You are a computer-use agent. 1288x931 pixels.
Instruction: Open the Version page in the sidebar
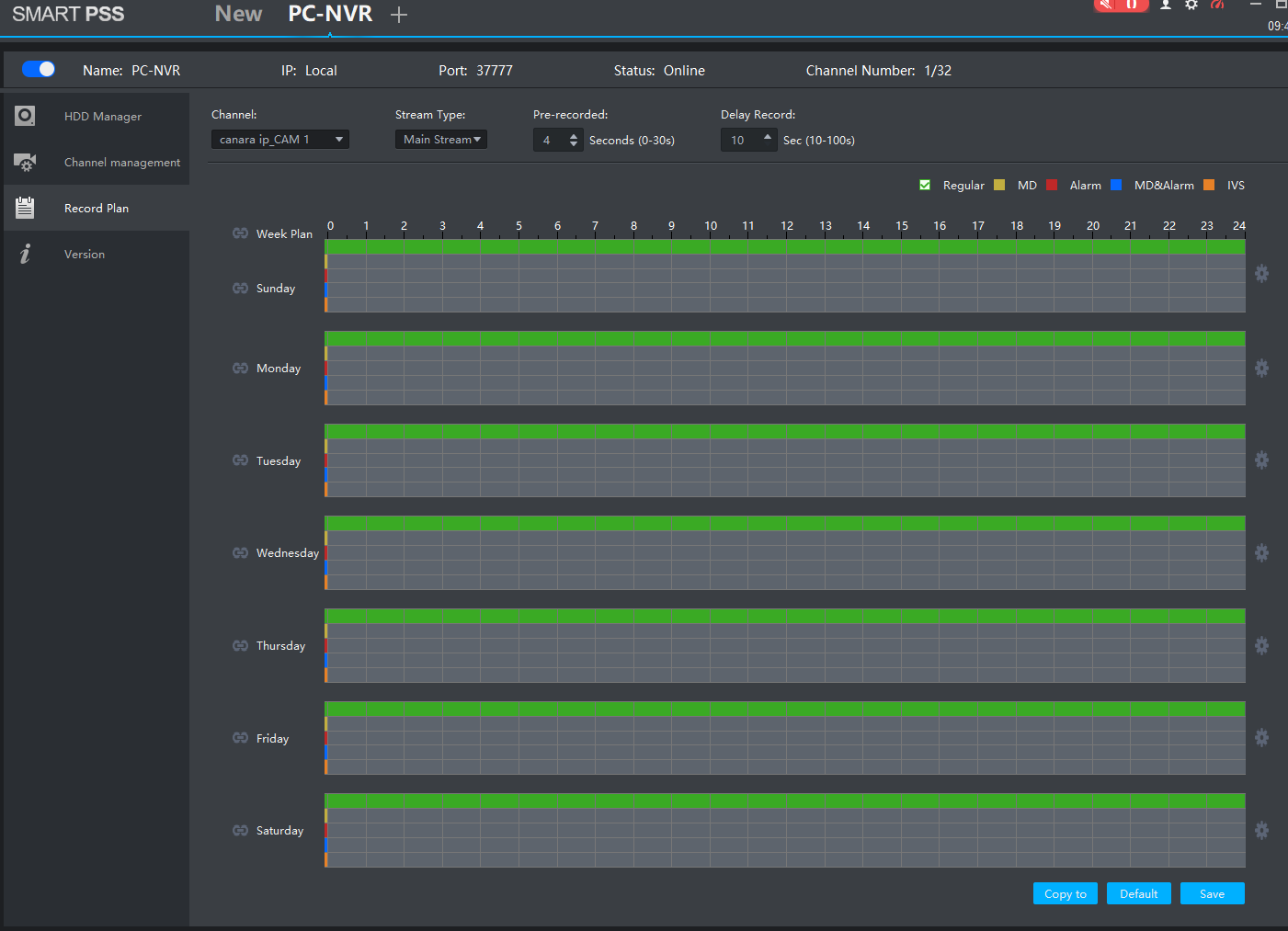click(84, 254)
